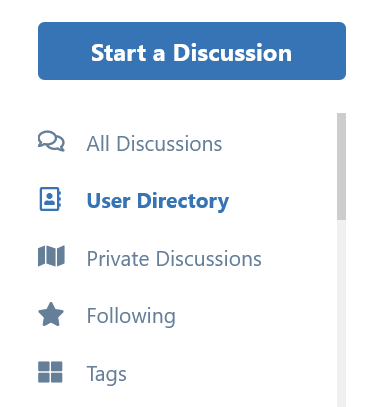
Task: Begin a new thread via the blue button
Action: (x=192, y=51)
